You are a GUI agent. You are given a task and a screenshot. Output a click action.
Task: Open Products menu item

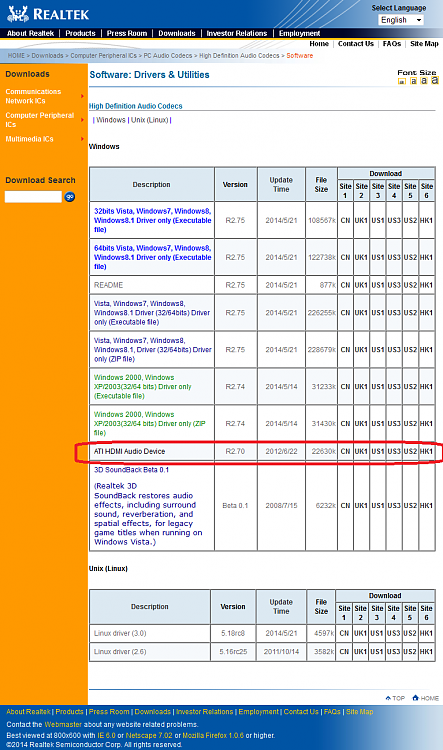tap(80, 33)
